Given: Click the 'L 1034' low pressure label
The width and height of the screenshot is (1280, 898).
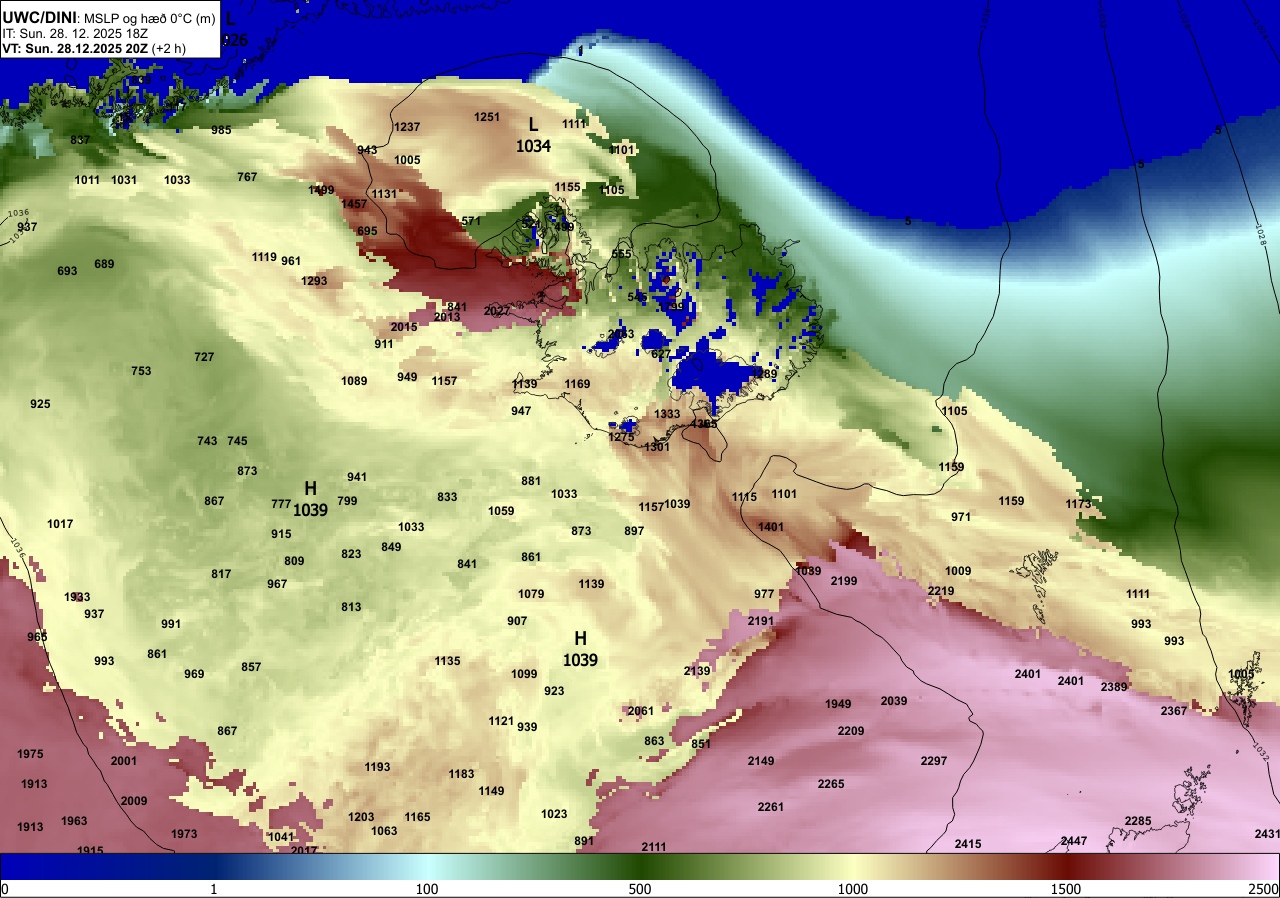Looking at the screenshot, I should 533,135.
